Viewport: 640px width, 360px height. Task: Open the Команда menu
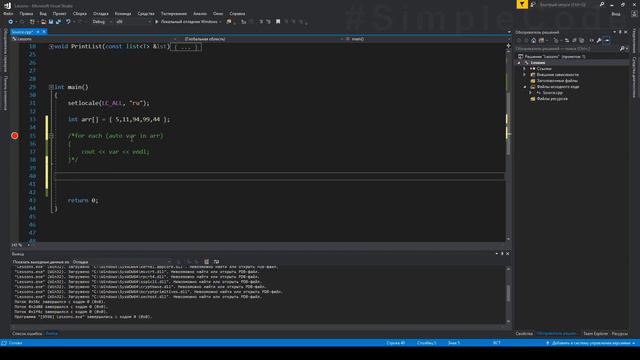click(123, 13)
